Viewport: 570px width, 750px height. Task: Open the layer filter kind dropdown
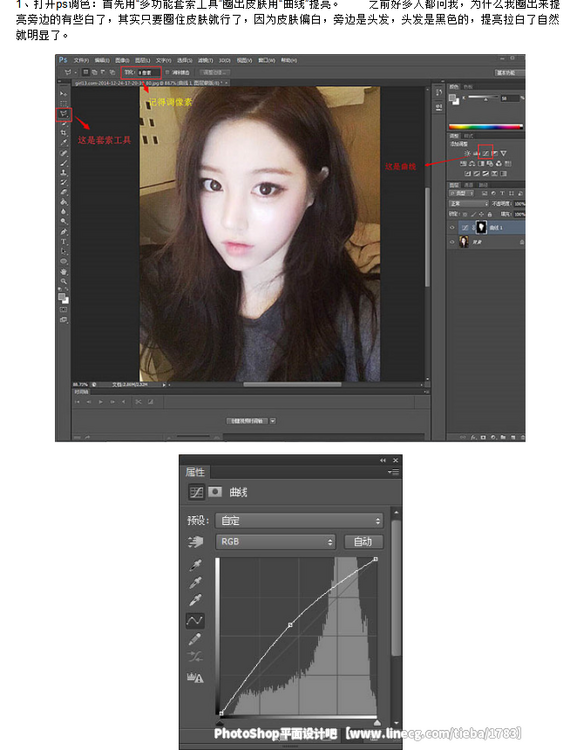click(461, 193)
